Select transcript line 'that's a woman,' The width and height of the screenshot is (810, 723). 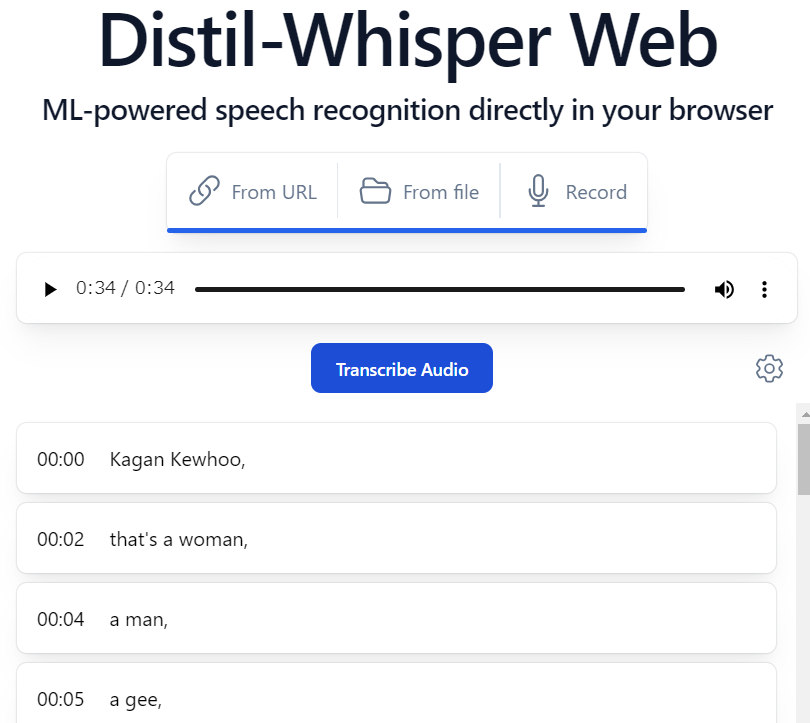click(396, 538)
